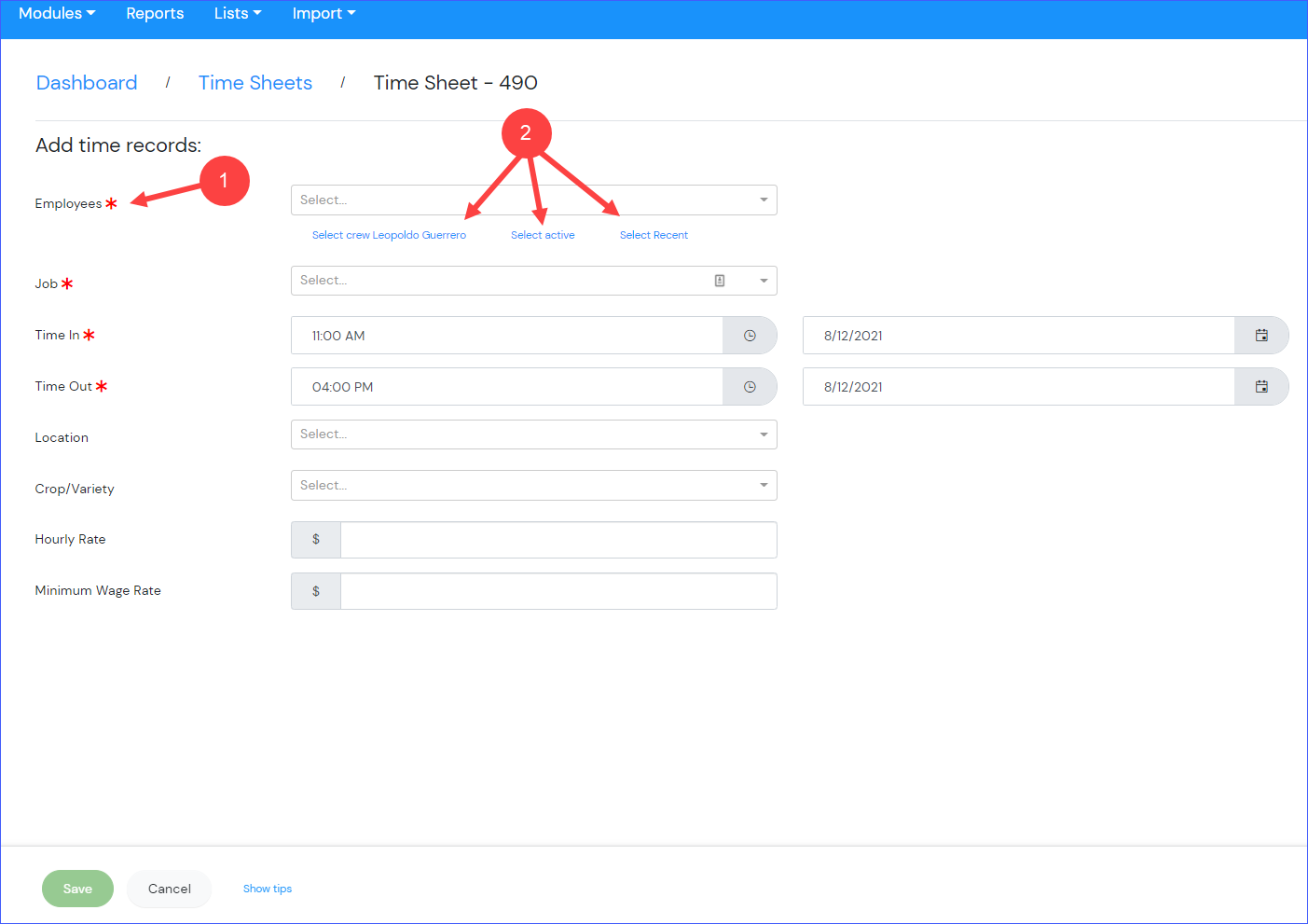Click the Employees select field

(533, 200)
